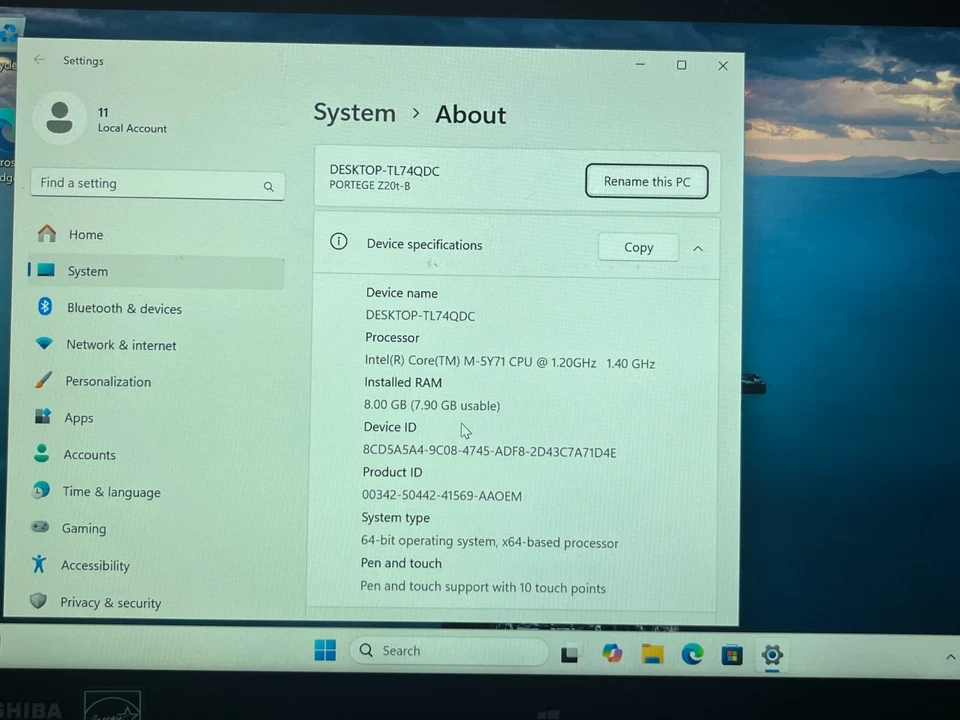Click the Rename this PC button
Viewport: 960px width, 720px height.
[x=647, y=181]
